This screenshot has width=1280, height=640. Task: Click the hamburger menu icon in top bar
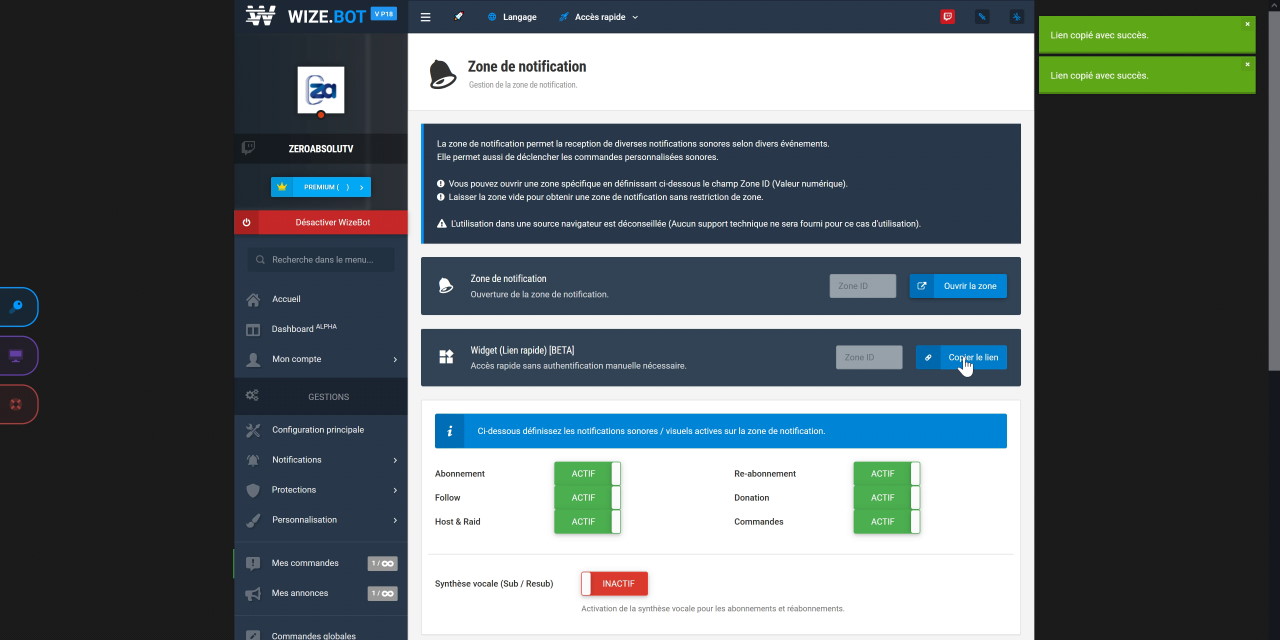pos(425,17)
